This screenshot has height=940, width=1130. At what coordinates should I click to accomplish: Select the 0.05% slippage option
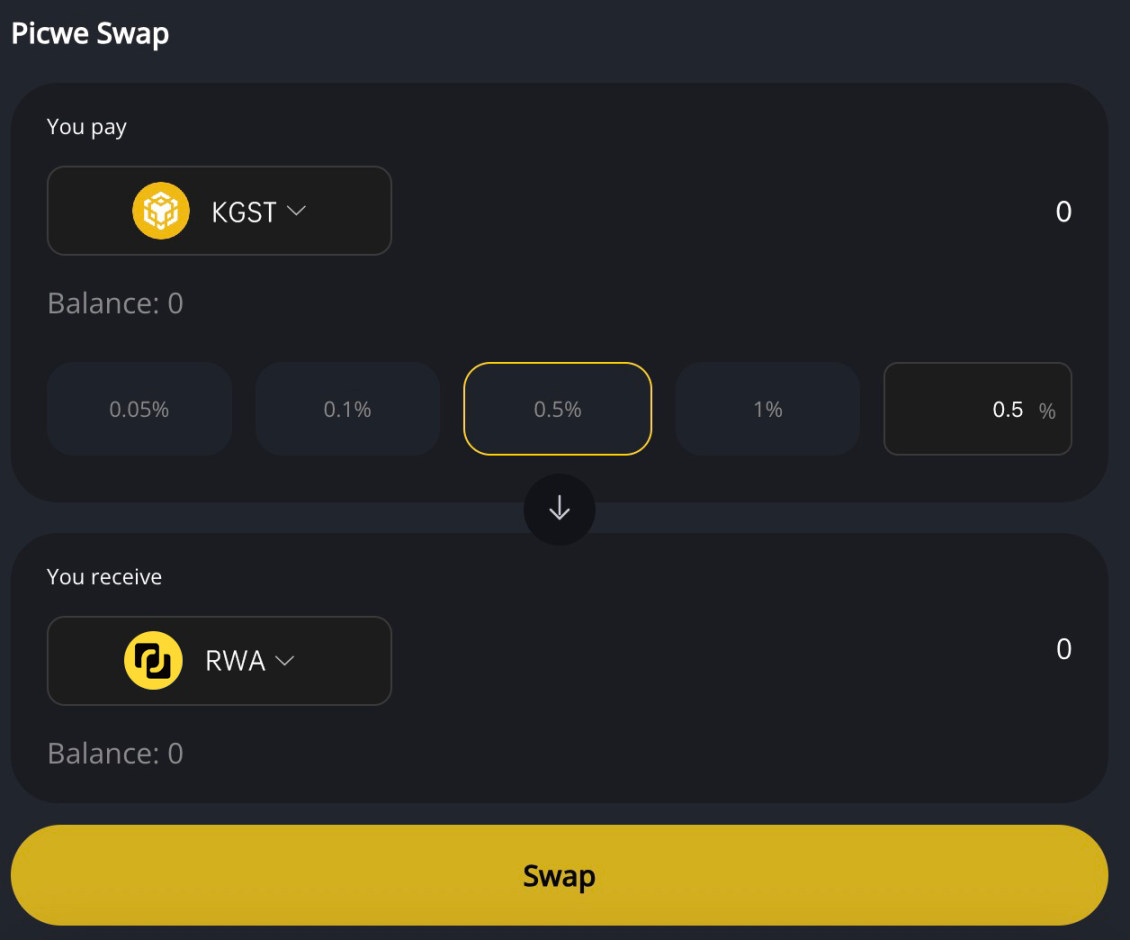click(139, 409)
